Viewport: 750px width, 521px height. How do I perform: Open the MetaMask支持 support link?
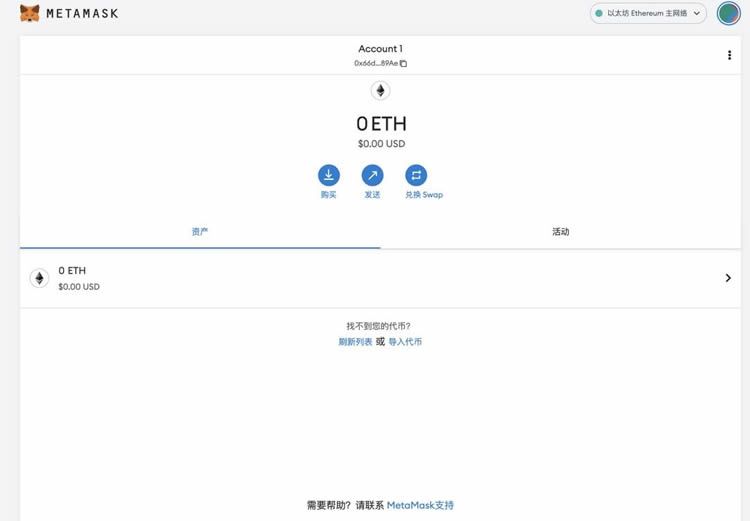(420, 505)
